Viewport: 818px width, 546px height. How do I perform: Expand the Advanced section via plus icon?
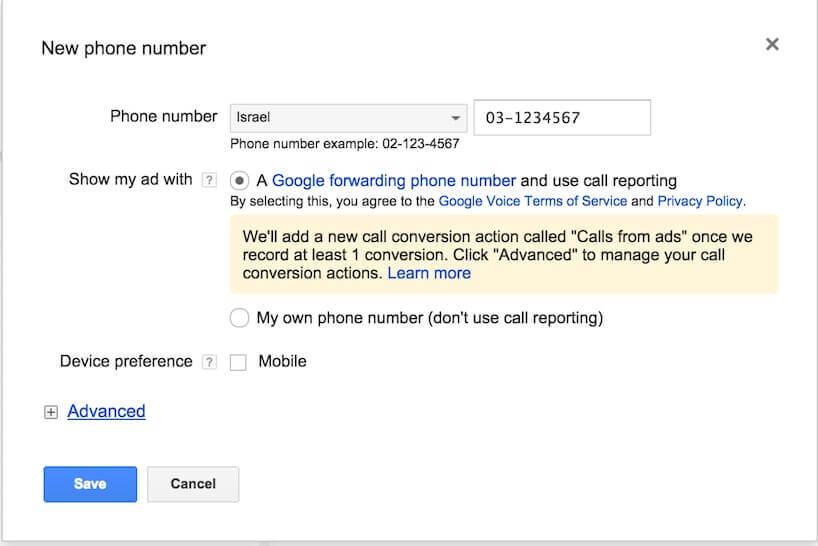pos(51,412)
